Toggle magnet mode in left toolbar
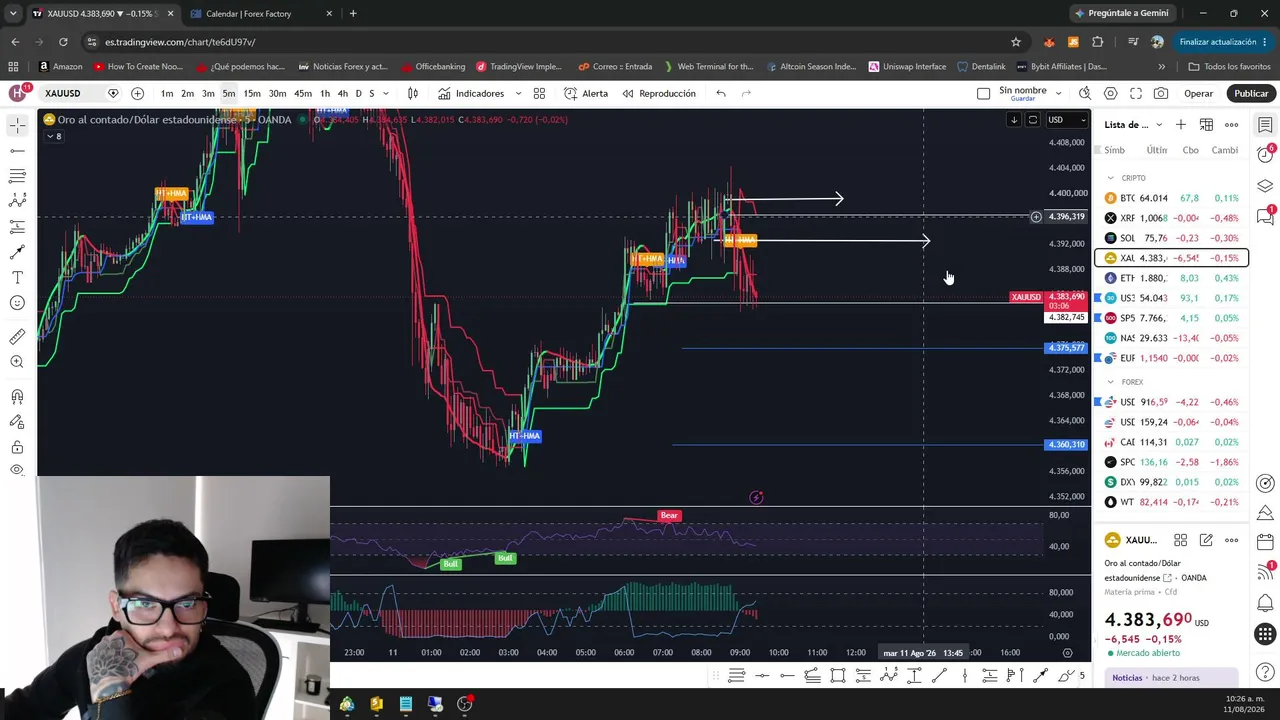Image resolution: width=1280 pixels, height=720 pixels. click(17, 397)
